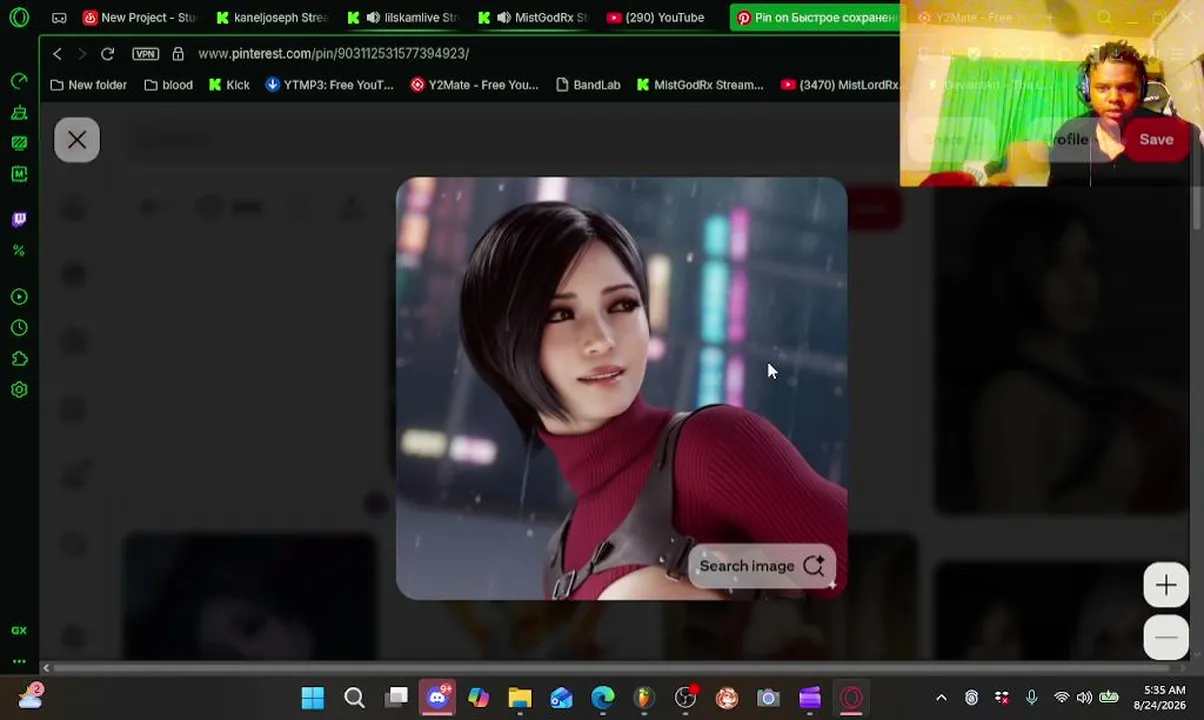Screen dimensions: 1204x720
Task: Open the striped-panel sidebar icon
Action: pos(19,143)
